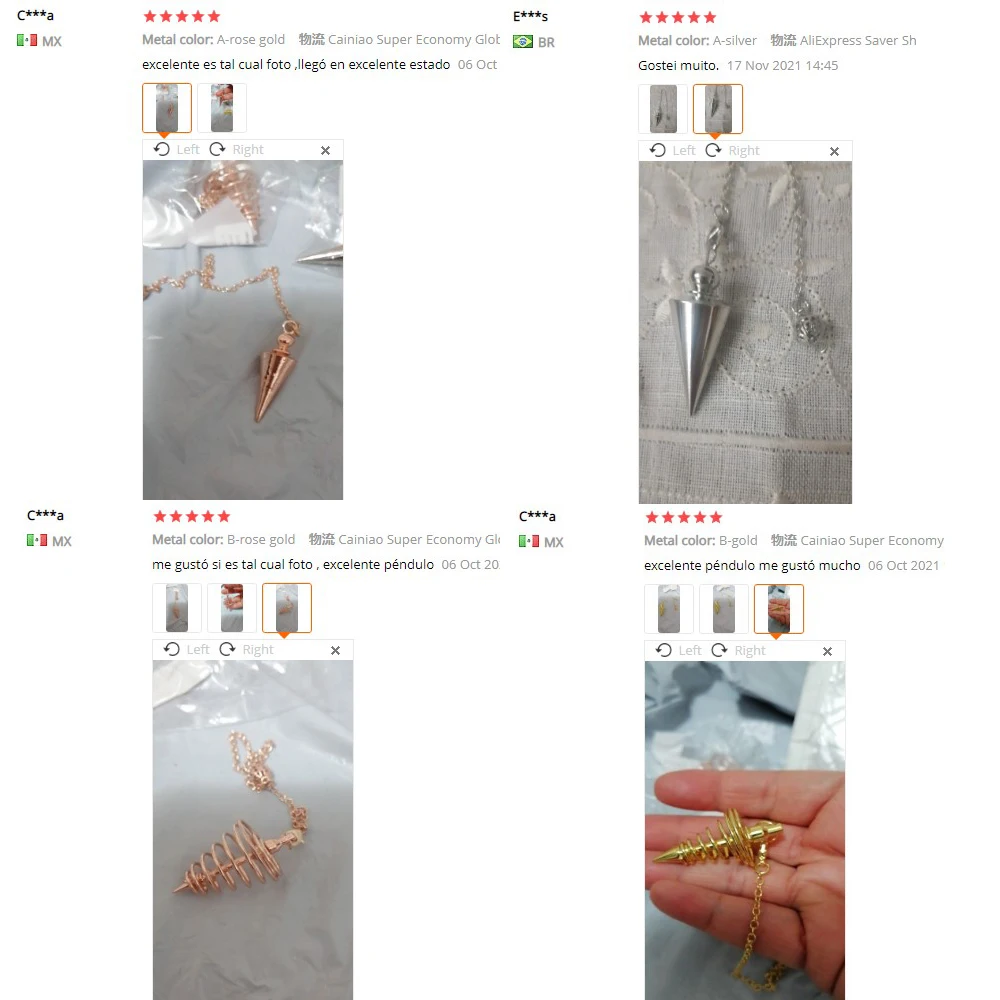Rotate the rose gold cone photo left
The width and height of the screenshot is (1000, 1000).
pyautogui.click(x=177, y=149)
